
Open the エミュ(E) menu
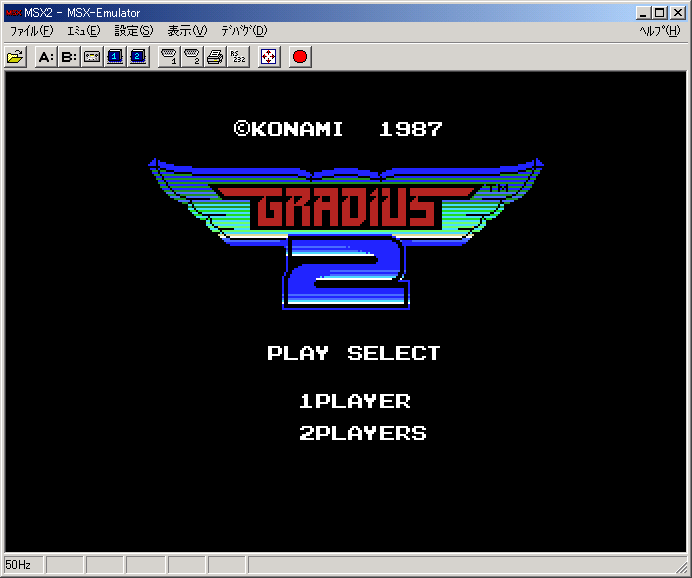[84, 31]
